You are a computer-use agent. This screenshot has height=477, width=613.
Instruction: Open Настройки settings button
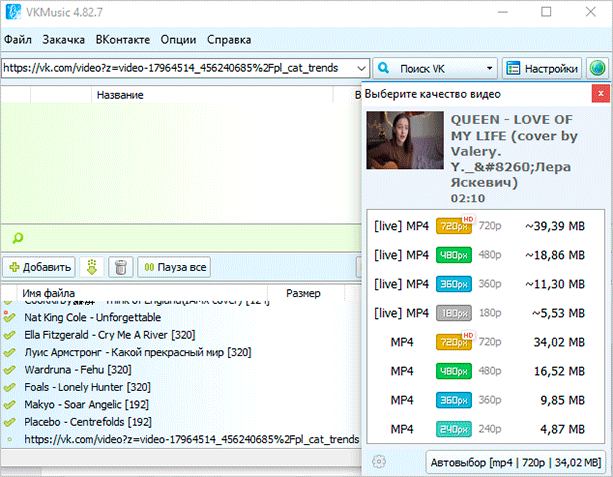click(x=542, y=68)
